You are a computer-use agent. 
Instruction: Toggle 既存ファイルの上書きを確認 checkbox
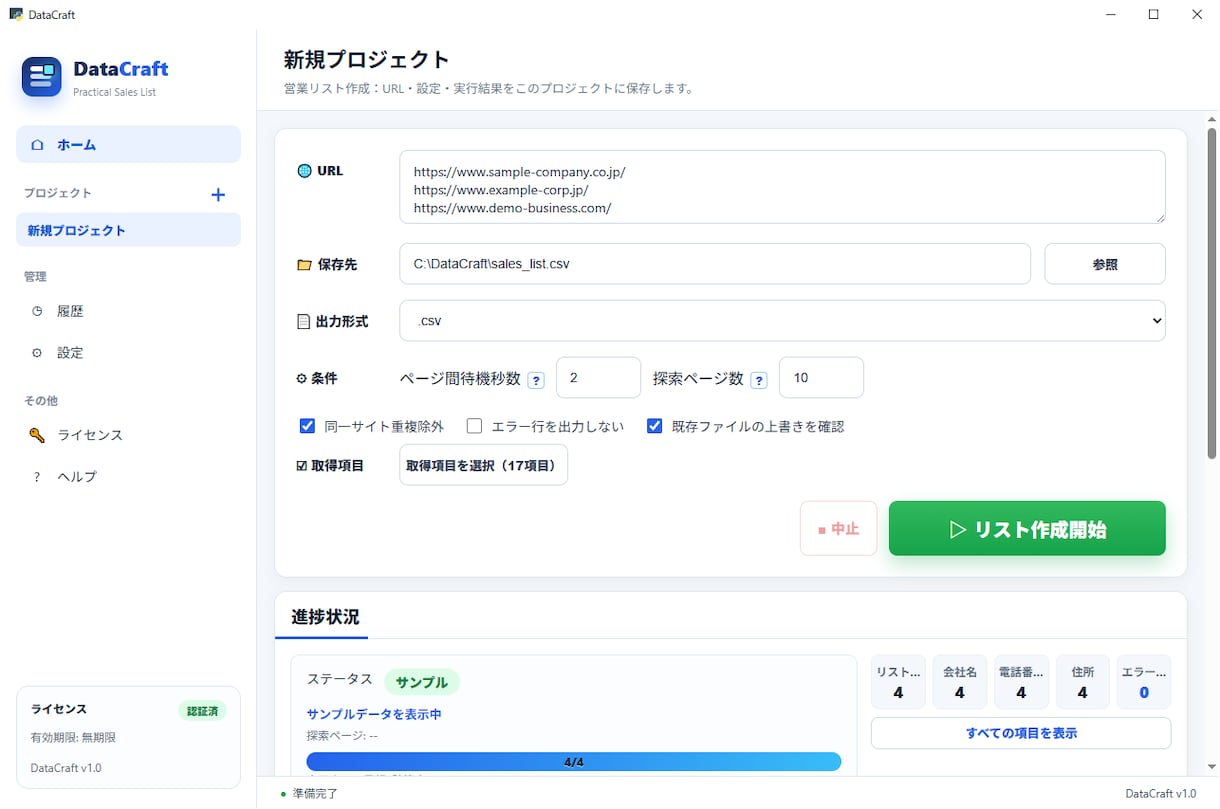click(655, 426)
